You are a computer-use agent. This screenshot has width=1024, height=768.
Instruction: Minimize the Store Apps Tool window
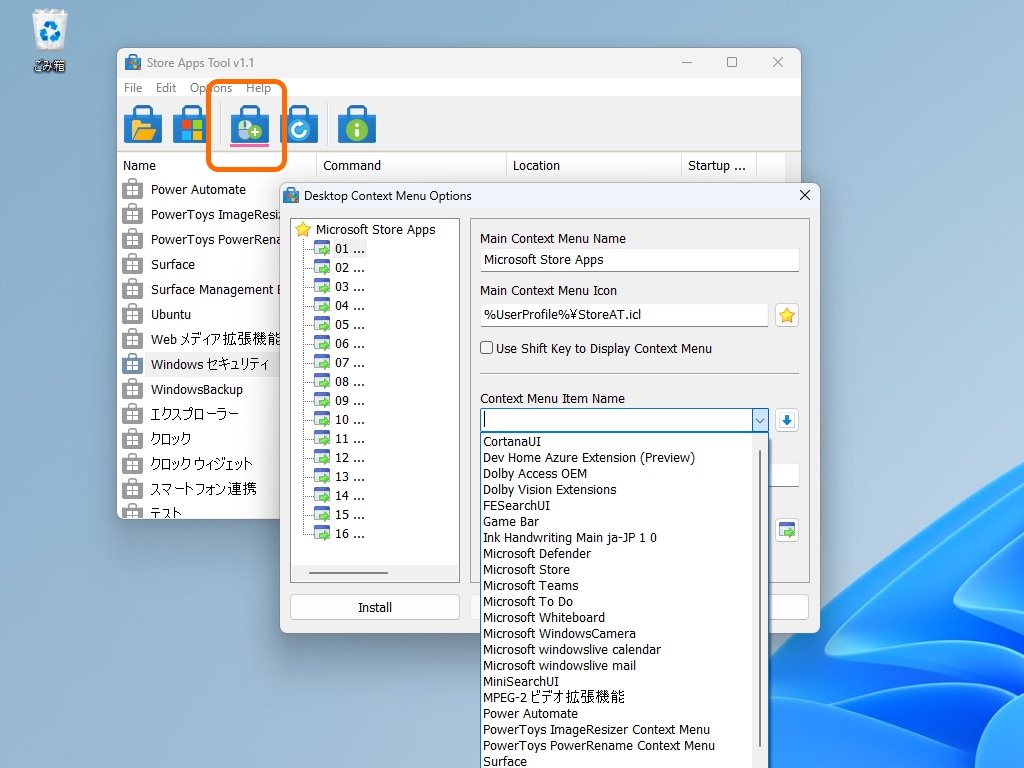[687, 62]
